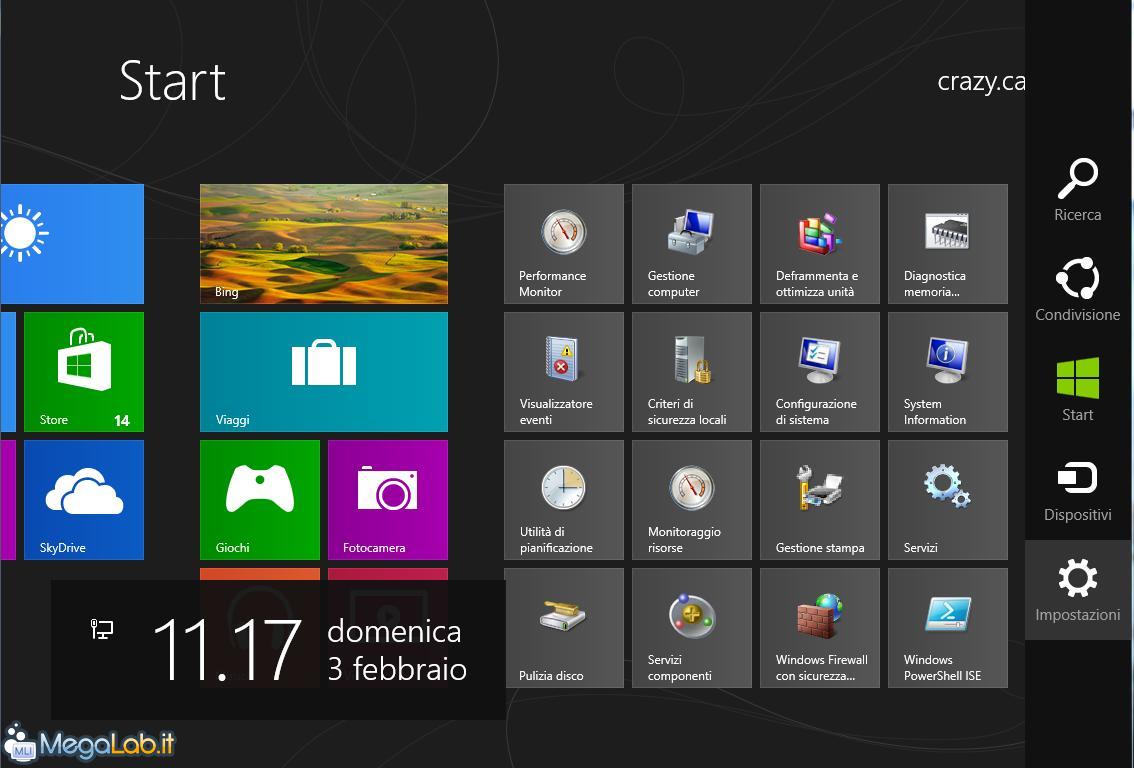Open the Impostazioni settings charm

(1078, 590)
